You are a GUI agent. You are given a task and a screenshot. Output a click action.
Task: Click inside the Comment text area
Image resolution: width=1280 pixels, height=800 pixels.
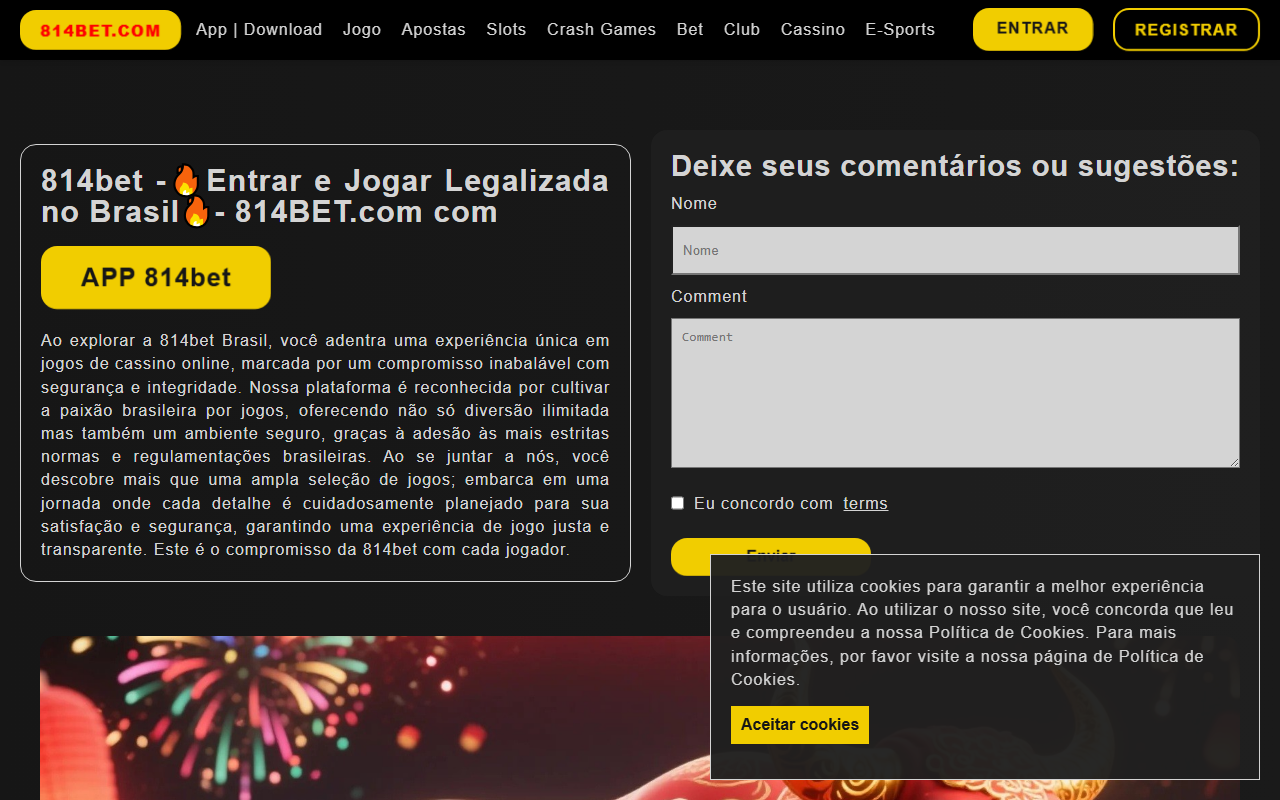[x=955, y=393]
